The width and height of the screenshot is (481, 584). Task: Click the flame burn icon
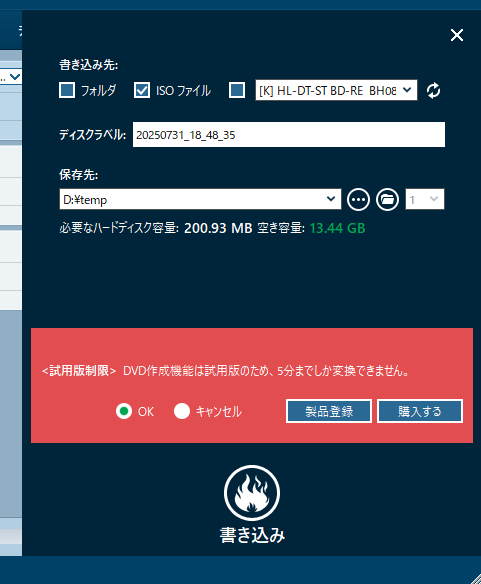(252, 492)
